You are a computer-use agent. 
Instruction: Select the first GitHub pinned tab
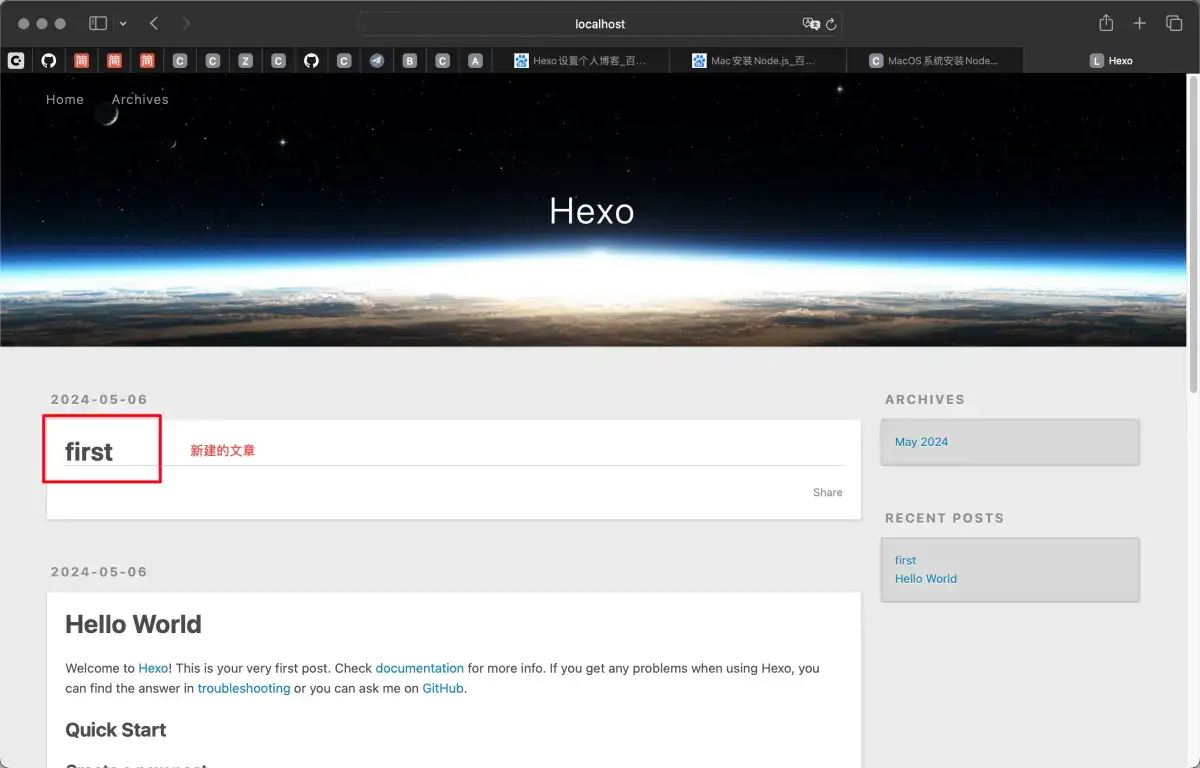click(49, 61)
